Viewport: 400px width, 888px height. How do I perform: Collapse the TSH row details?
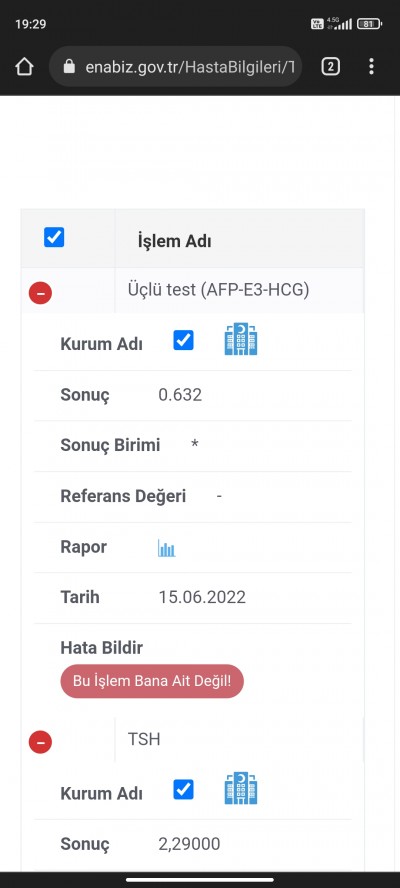pyautogui.click(x=40, y=742)
